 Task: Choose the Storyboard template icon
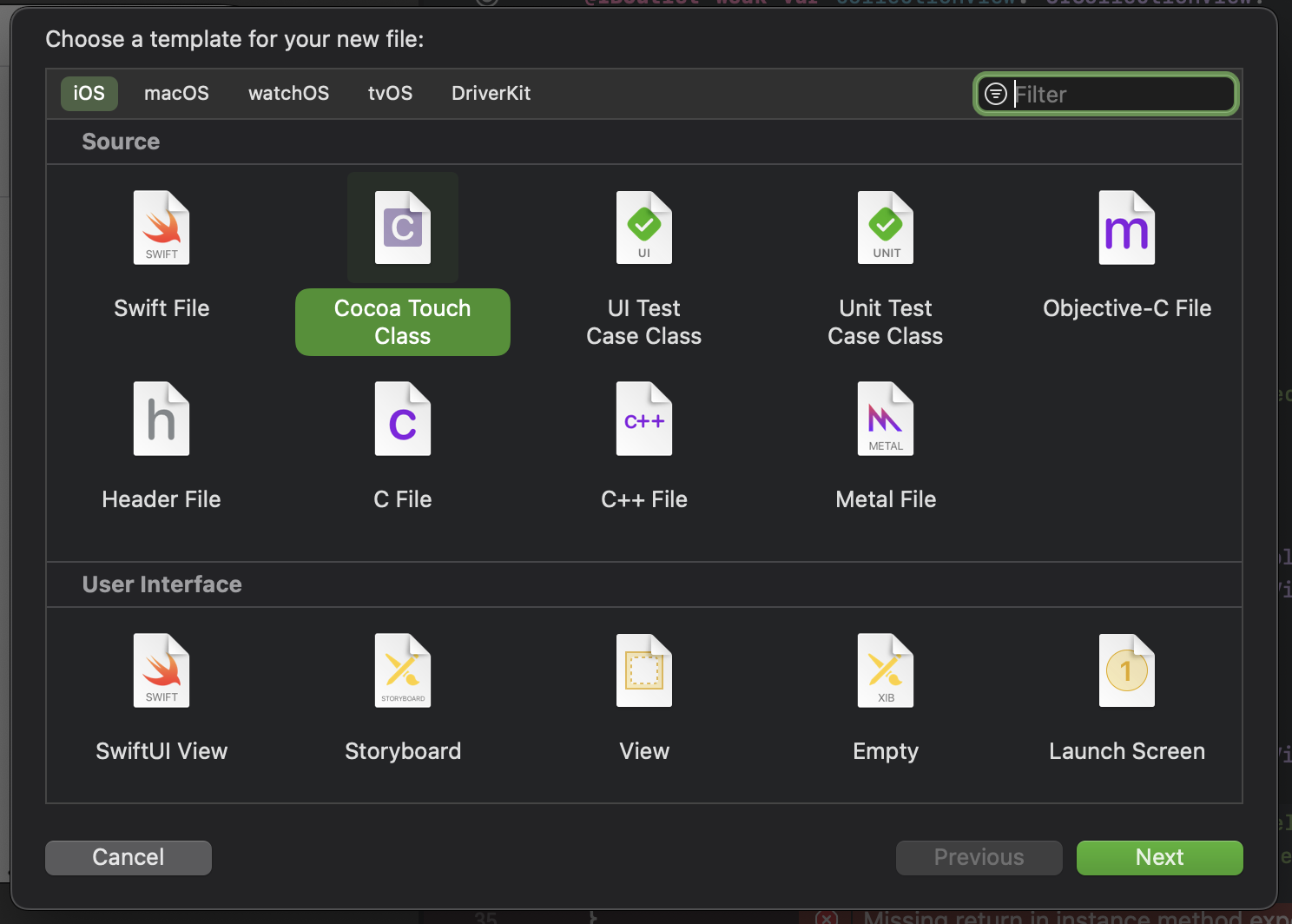point(403,670)
